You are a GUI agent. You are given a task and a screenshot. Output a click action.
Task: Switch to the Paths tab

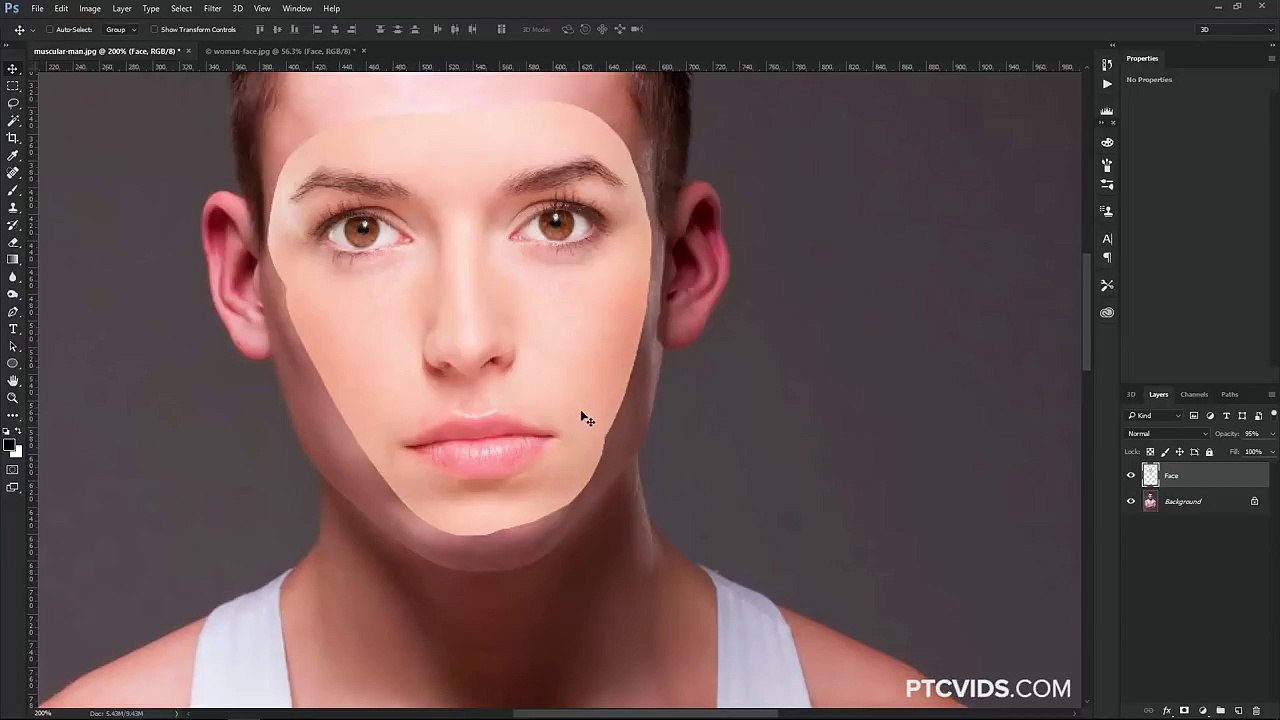(1229, 395)
